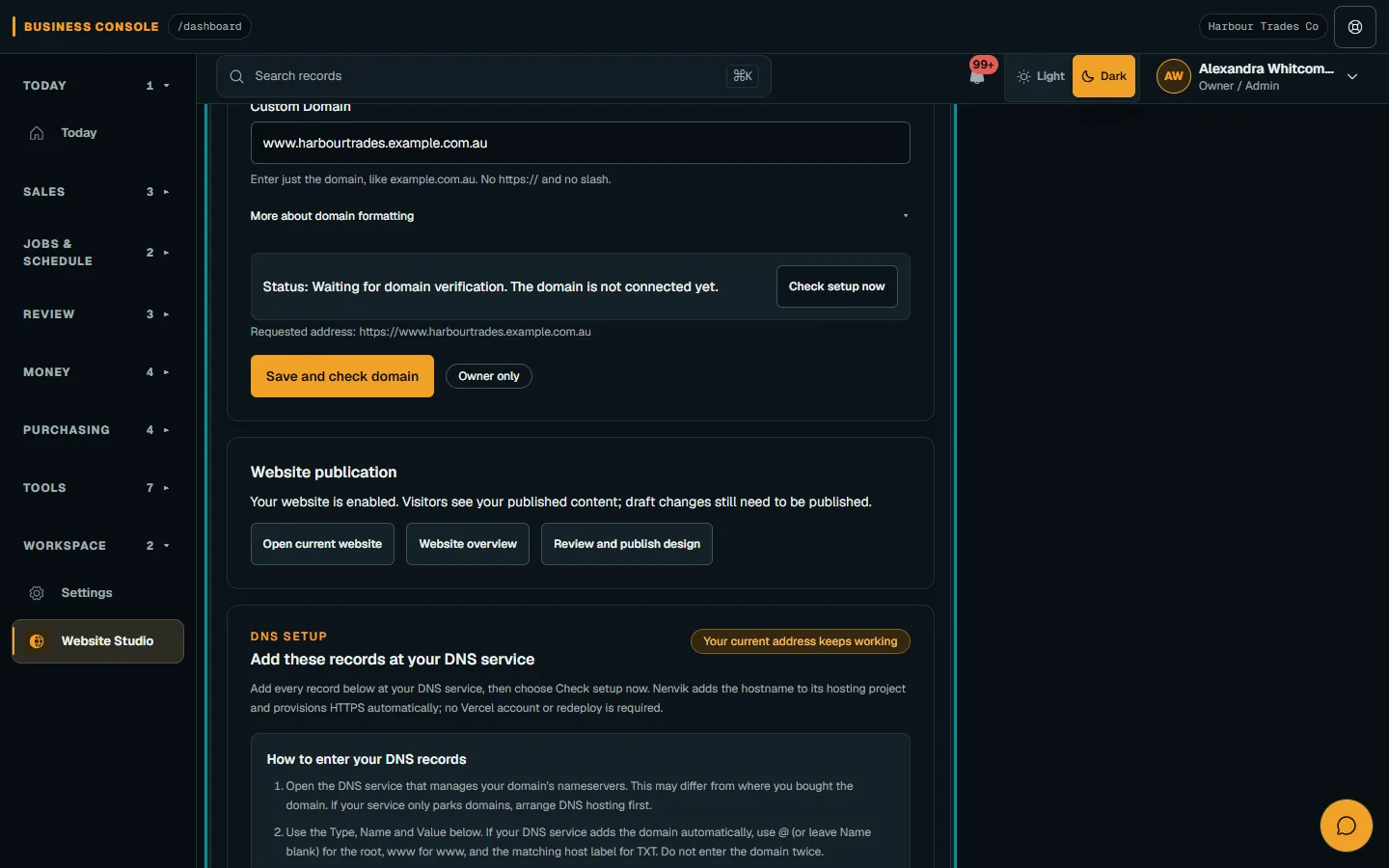Screen dimensions: 1389x868
Task: Select Website Studio in the sidebar
Action: coord(97,641)
